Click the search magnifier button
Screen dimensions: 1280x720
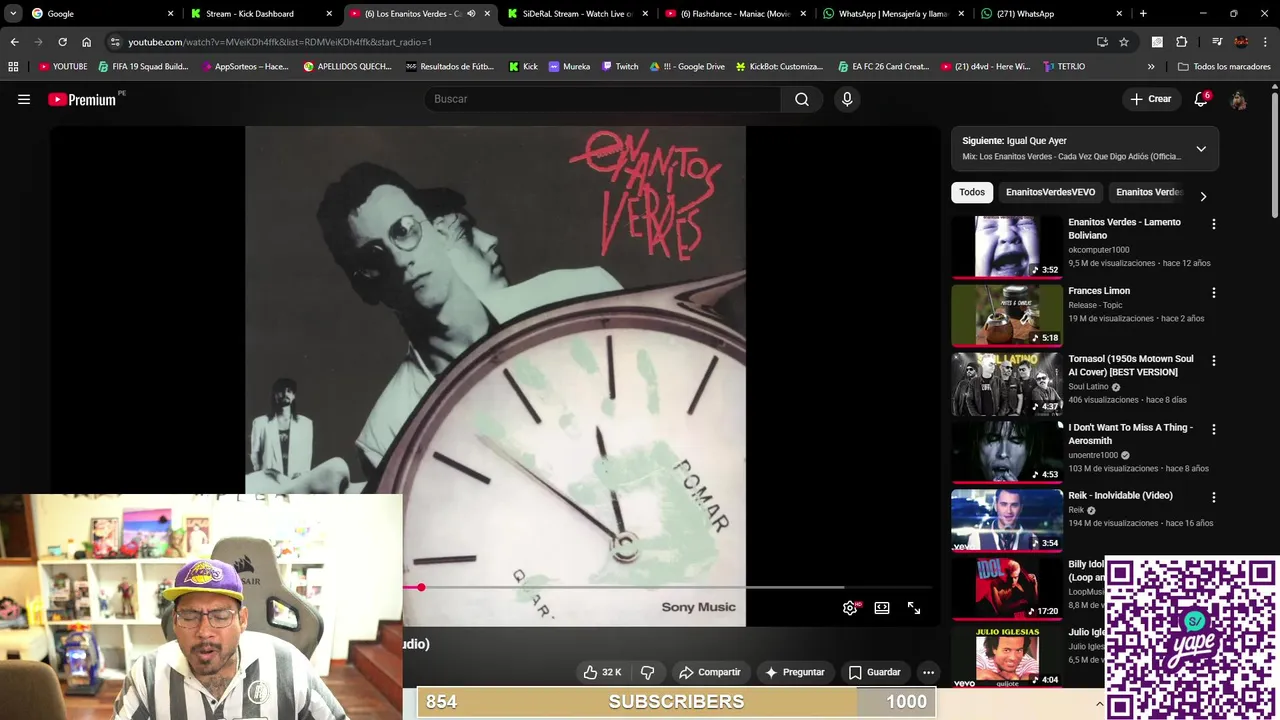(802, 99)
